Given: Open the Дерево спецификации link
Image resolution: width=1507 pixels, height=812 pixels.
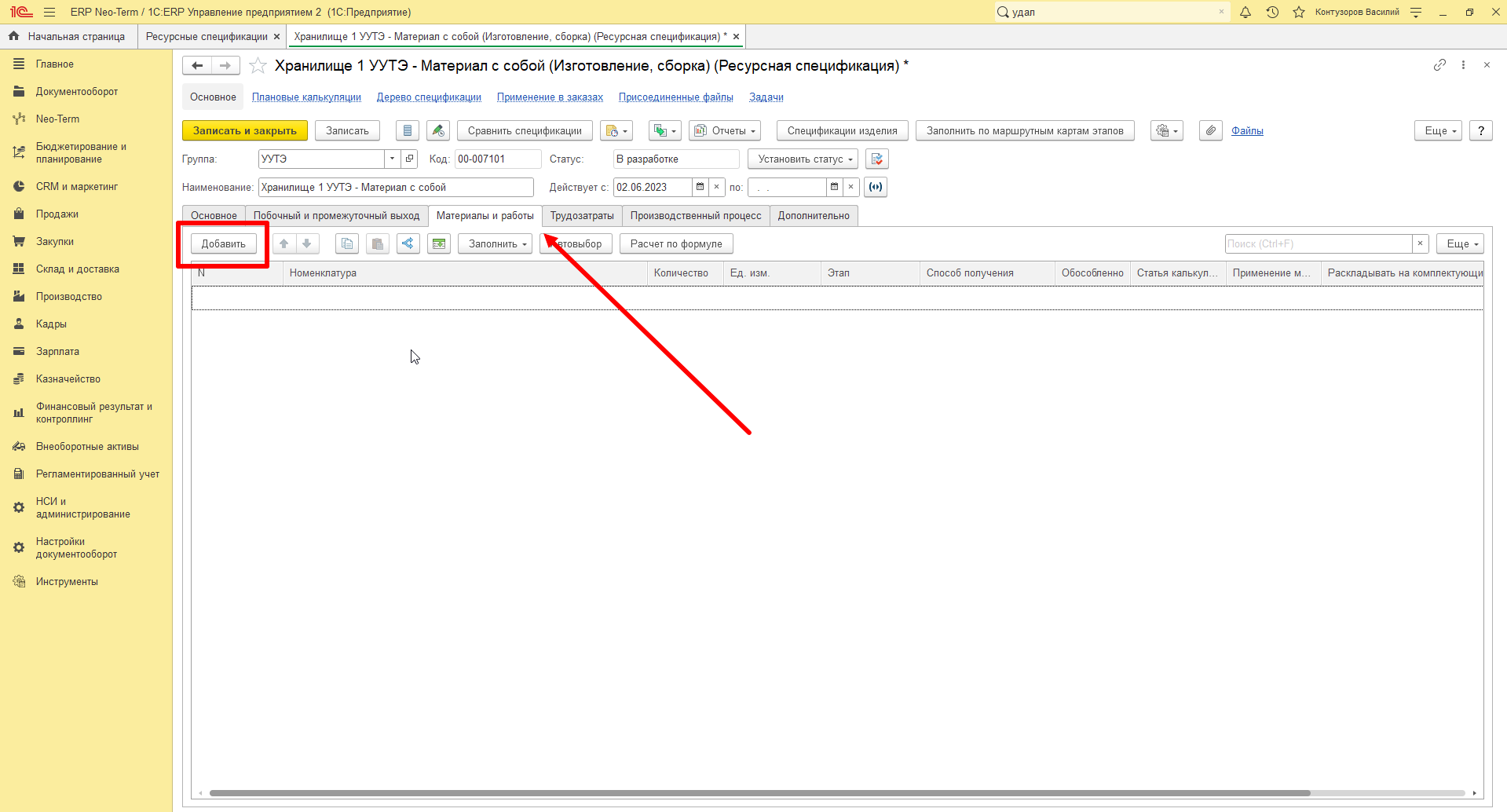Looking at the screenshot, I should [429, 97].
